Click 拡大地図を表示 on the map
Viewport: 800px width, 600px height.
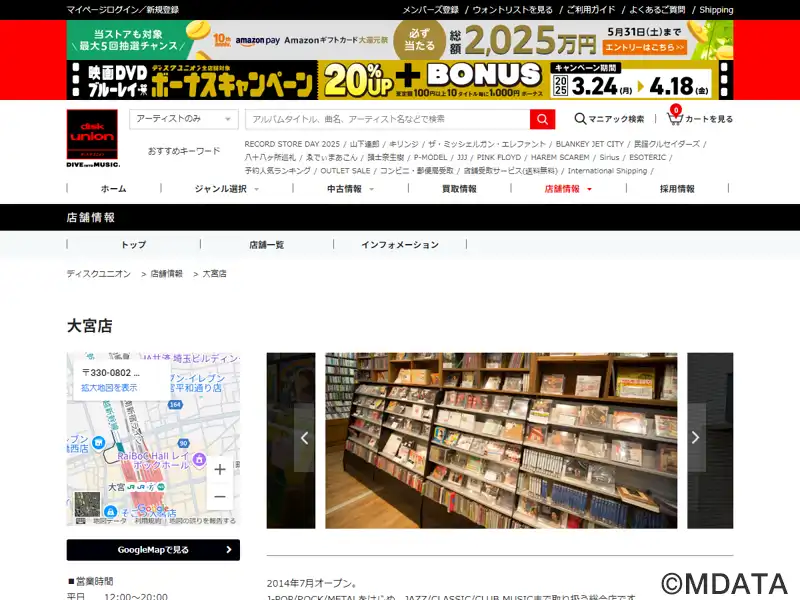pos(109,388)
